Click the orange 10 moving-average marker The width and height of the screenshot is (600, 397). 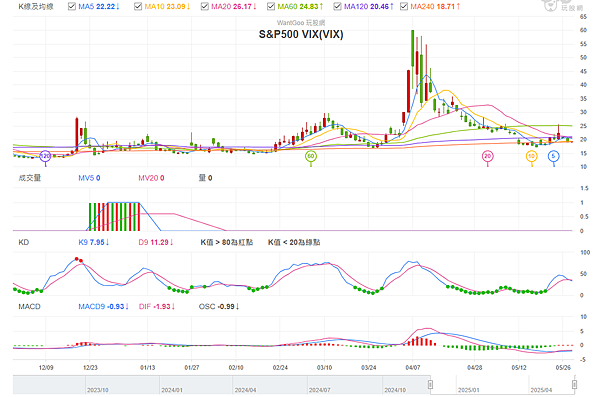532,156
